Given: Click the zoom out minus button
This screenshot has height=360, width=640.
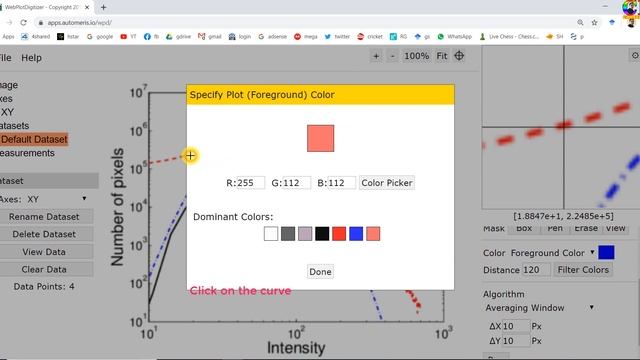Looking at the screenshot, I should point(392,56).
